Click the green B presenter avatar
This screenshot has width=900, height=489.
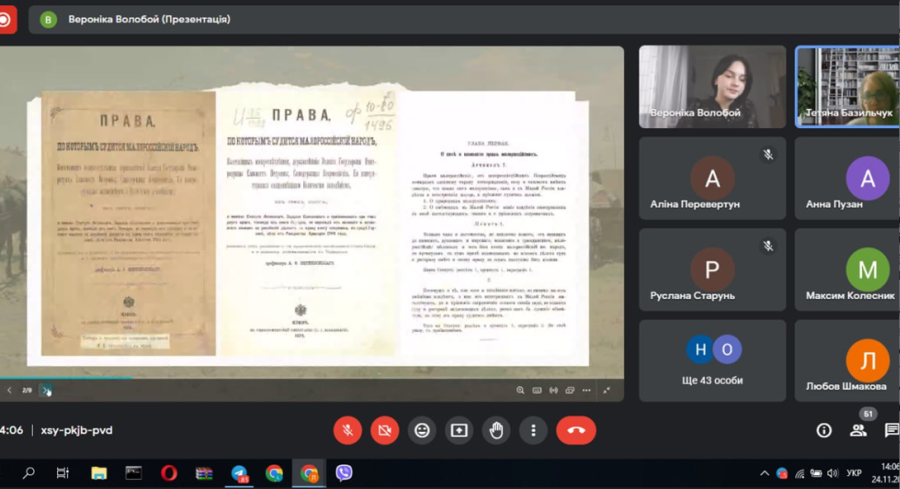[48, 20]
